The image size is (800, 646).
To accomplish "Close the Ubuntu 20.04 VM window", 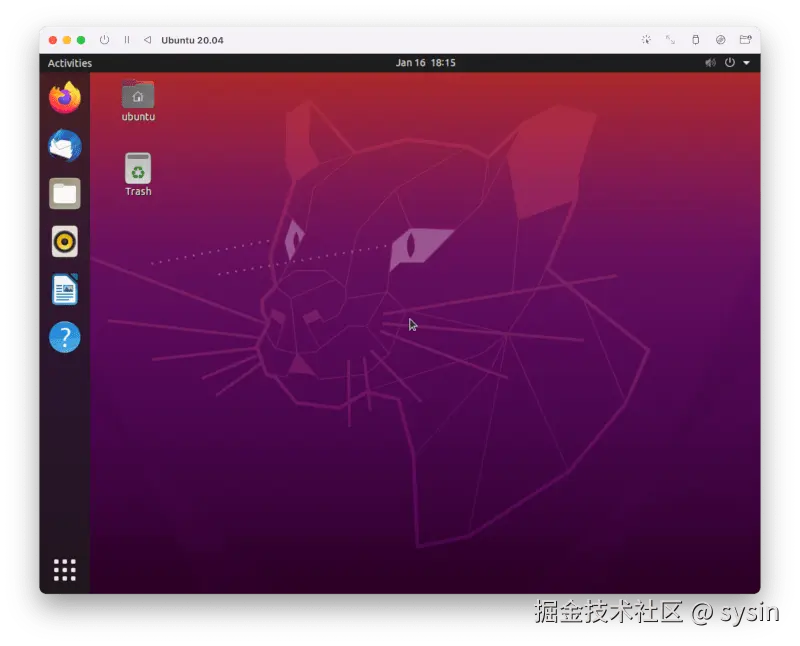I will coord(53,40).
